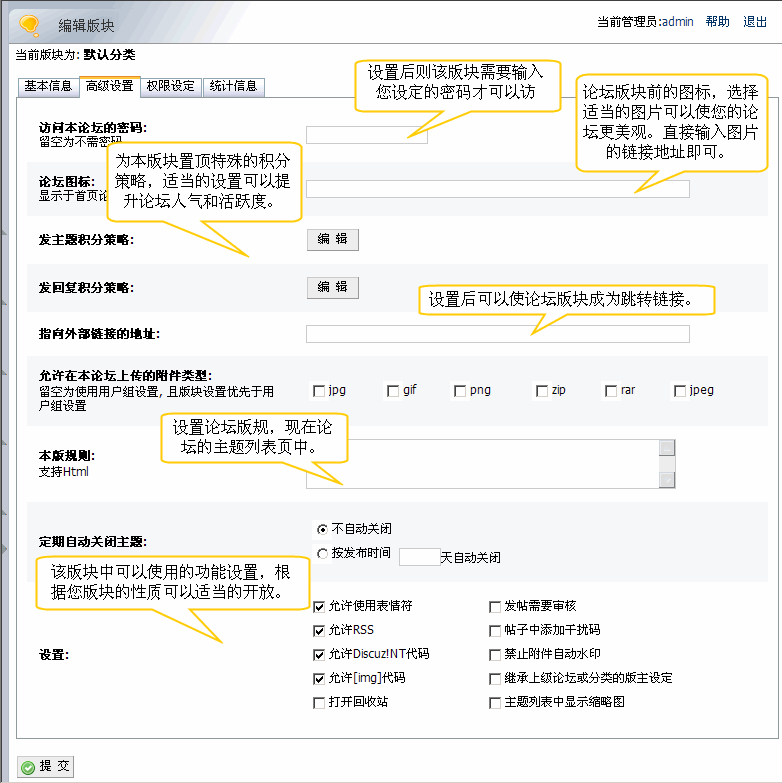Select the 统计信息 tab

pyautogui.click(x=233, y=86)
